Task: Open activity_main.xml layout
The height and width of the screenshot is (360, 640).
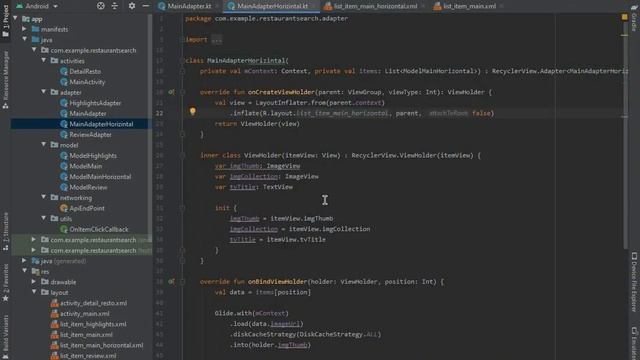Action: pyautogui.click(x=84, y=314)
